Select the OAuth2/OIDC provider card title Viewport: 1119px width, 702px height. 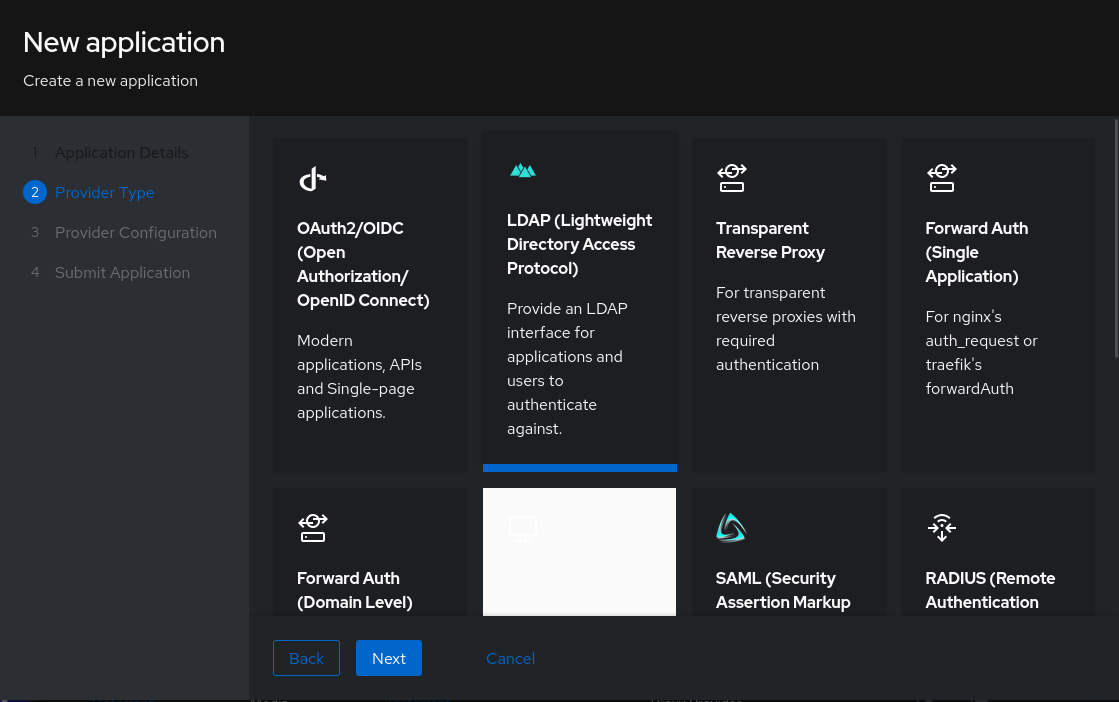coord(363,264)
